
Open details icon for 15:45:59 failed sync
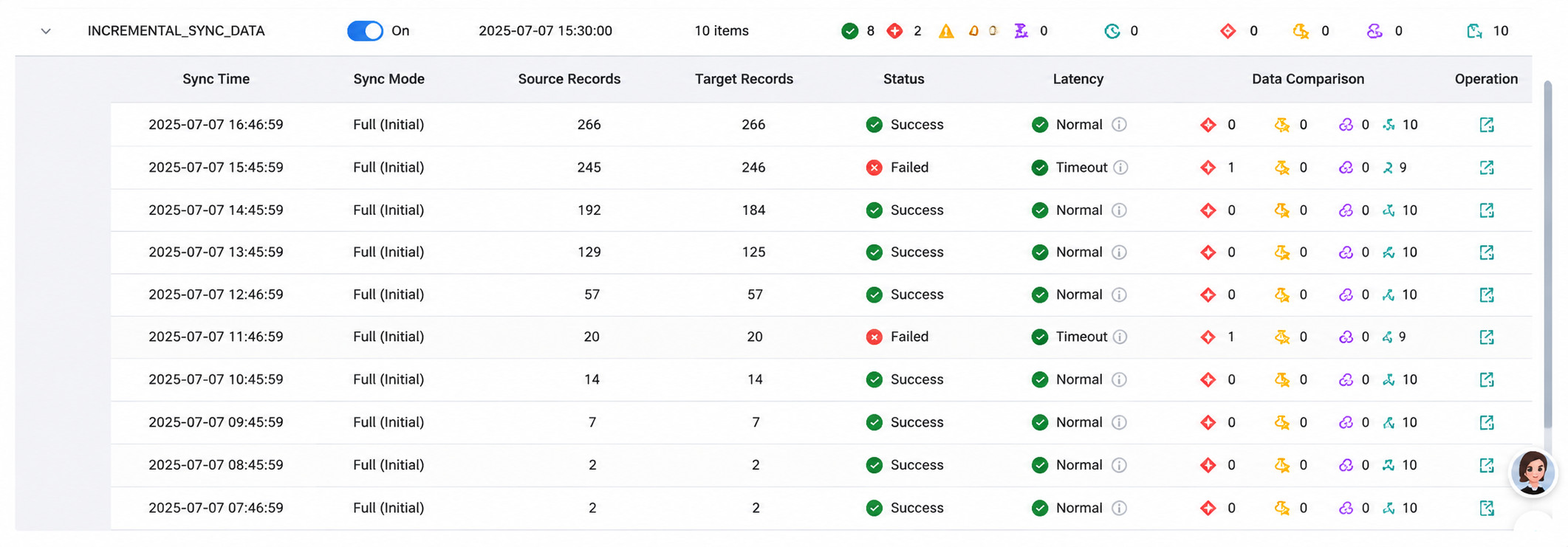click(x=1487, y=168)
